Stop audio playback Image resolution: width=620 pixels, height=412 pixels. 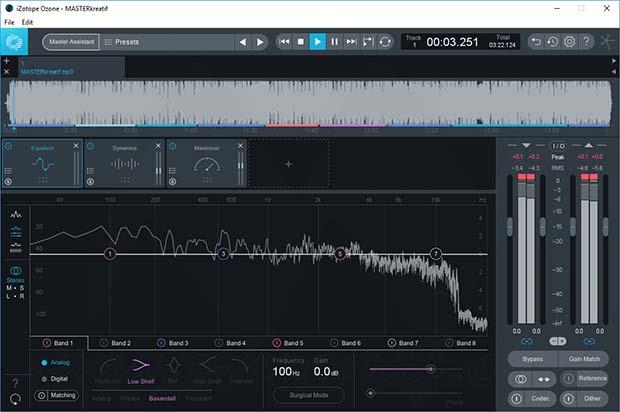301,42
